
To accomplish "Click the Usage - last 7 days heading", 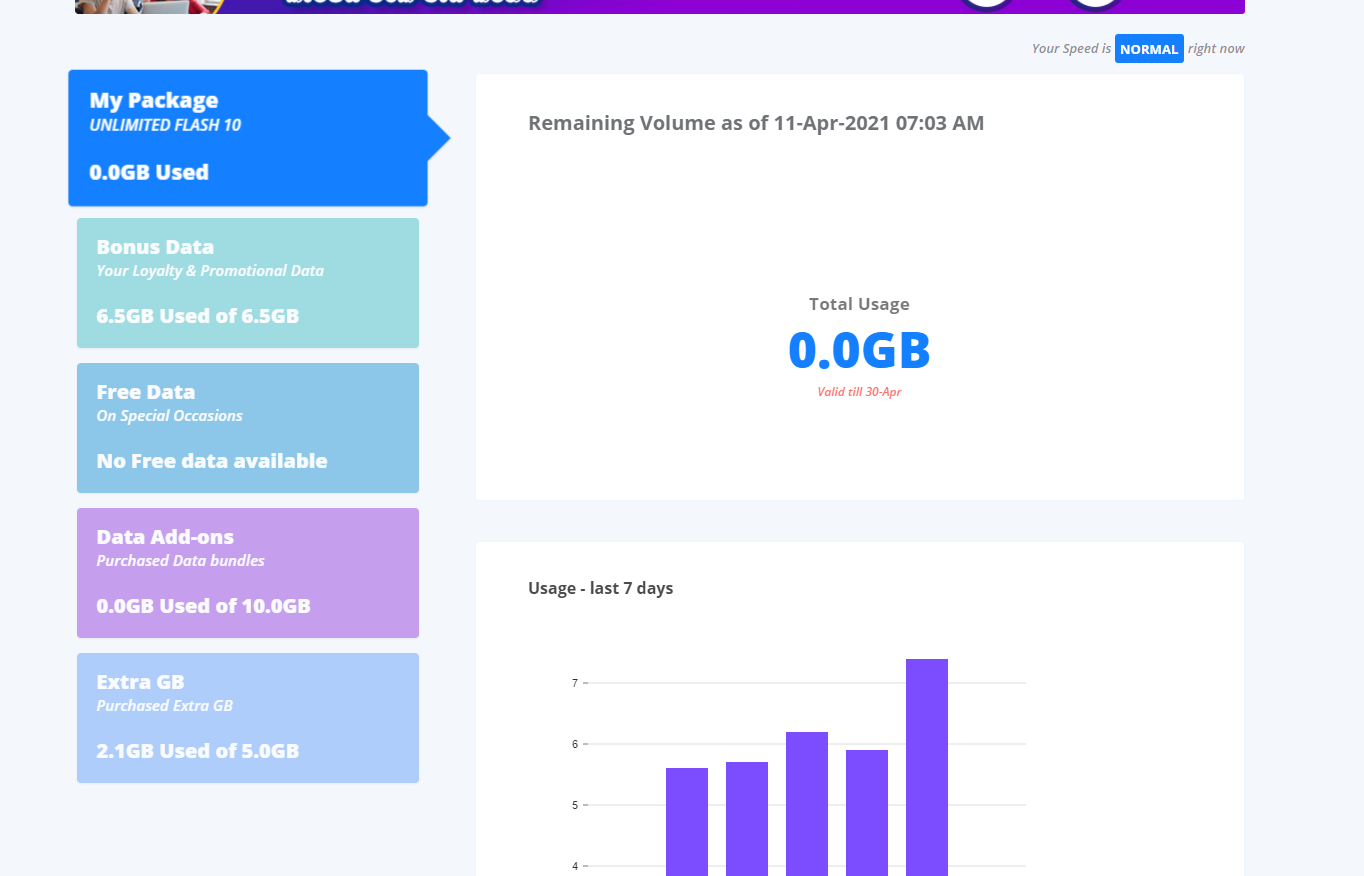I will tap(600, 588).
